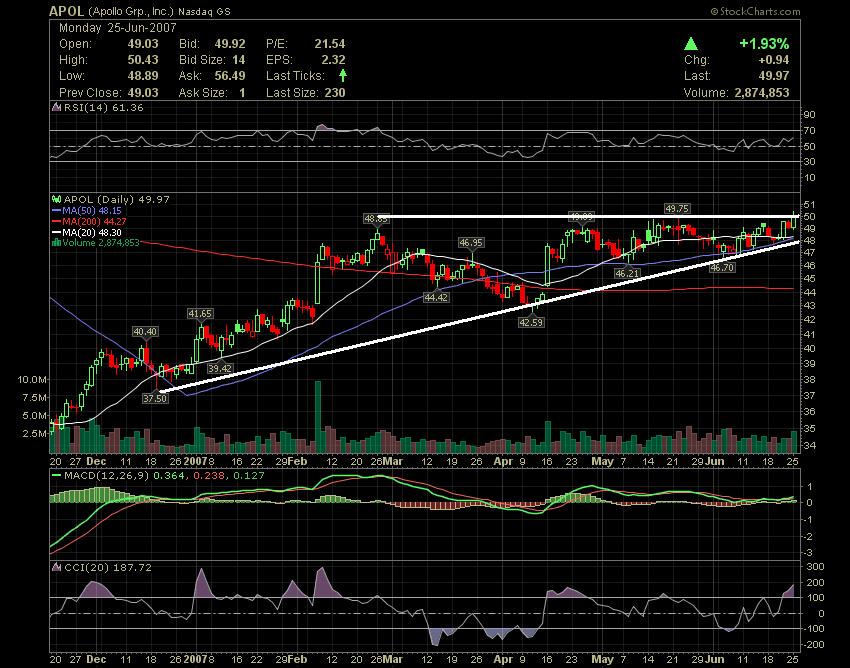Click the CCI(20) indicator panel icon
850x668 pixels.
pyautogui.click(x=56, y=567)
